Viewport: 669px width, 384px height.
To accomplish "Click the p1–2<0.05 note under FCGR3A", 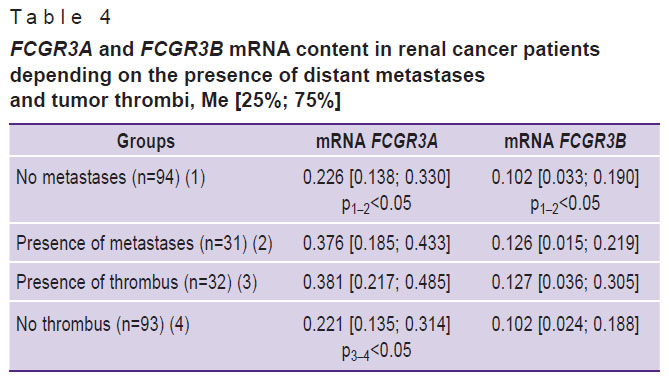I will point(376,204).
